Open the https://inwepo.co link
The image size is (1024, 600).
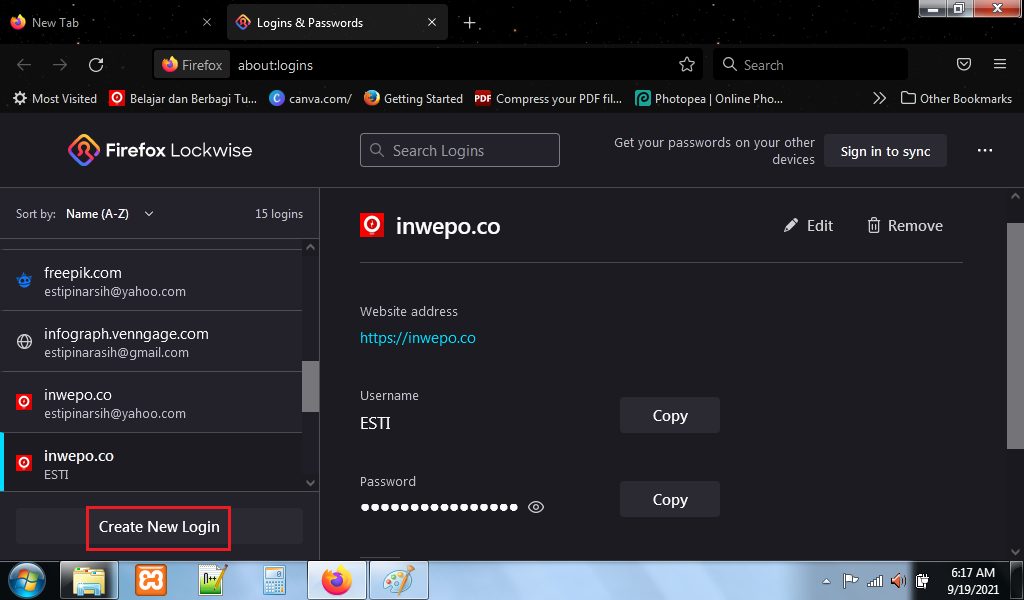point(417,338)
